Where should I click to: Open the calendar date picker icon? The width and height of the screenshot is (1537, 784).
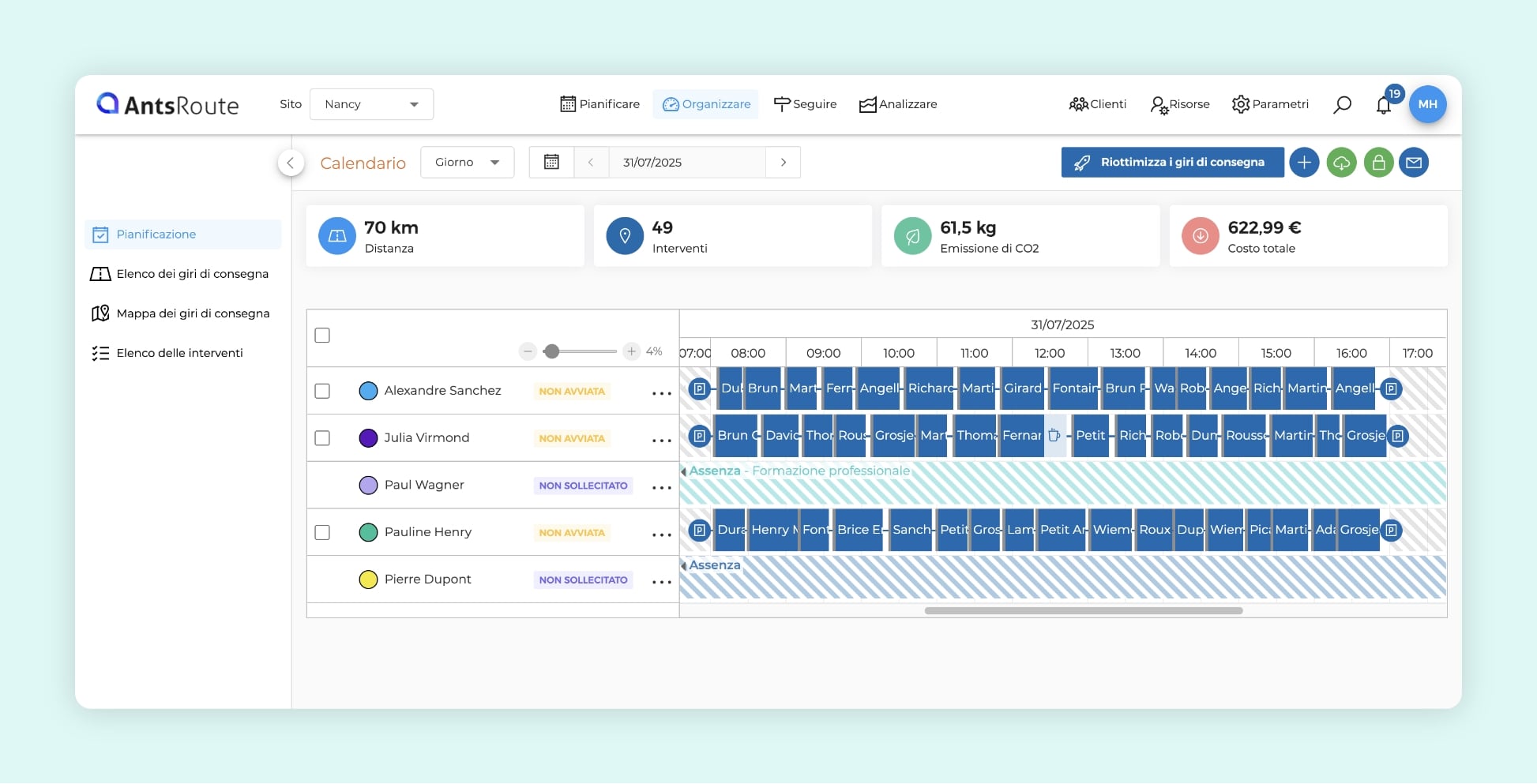click(x=551, y=163)
